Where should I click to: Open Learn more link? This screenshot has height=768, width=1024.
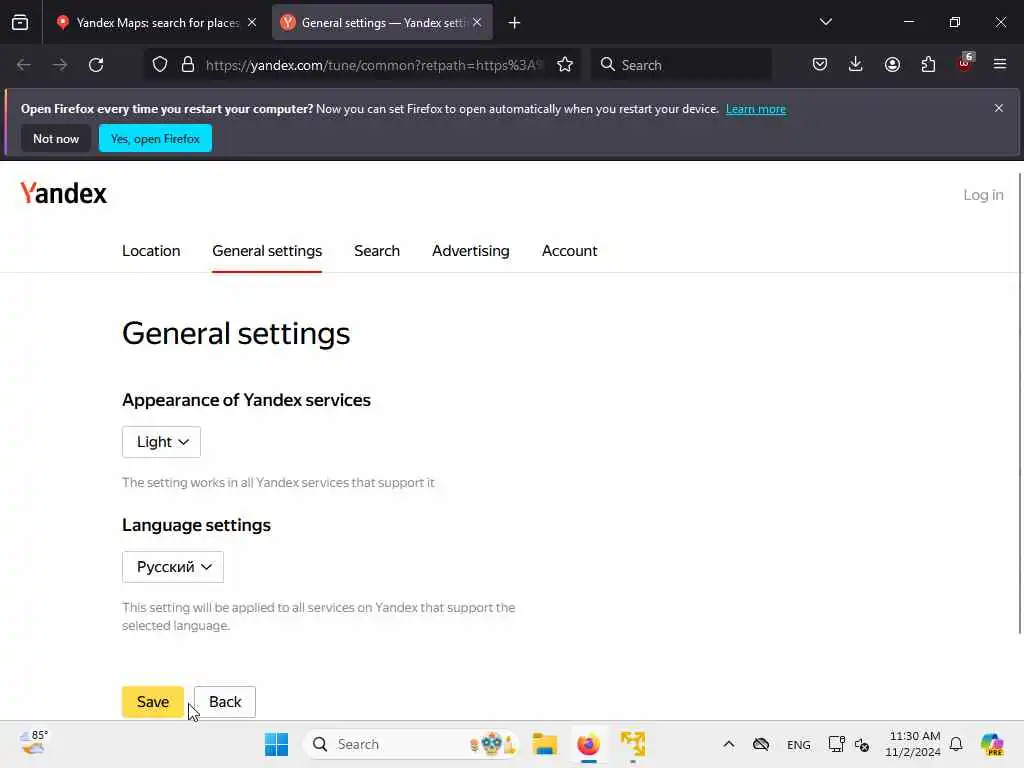pyautogui.click(x=756, y=109)
